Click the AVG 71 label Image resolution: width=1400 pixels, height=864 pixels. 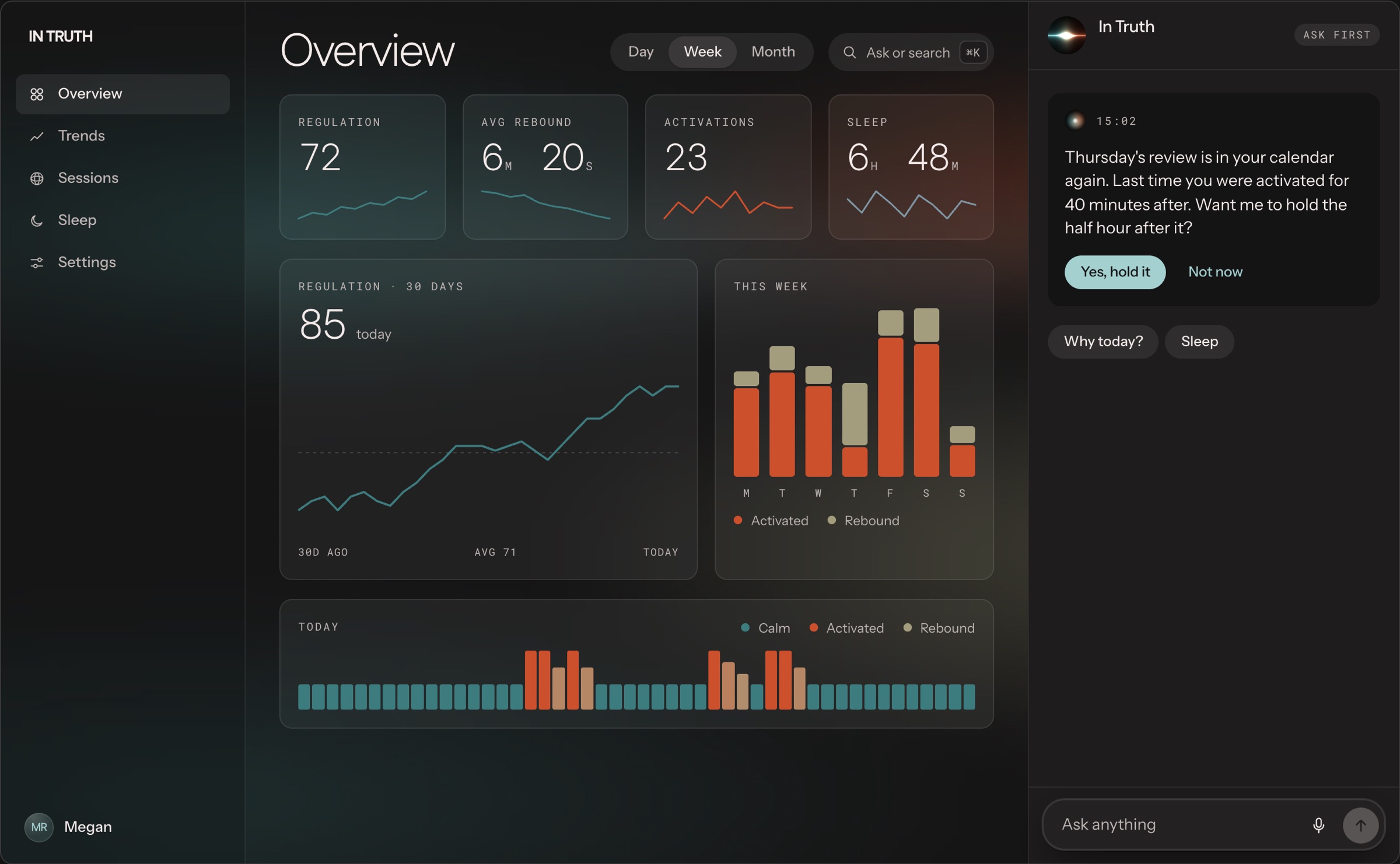(495, 552)
